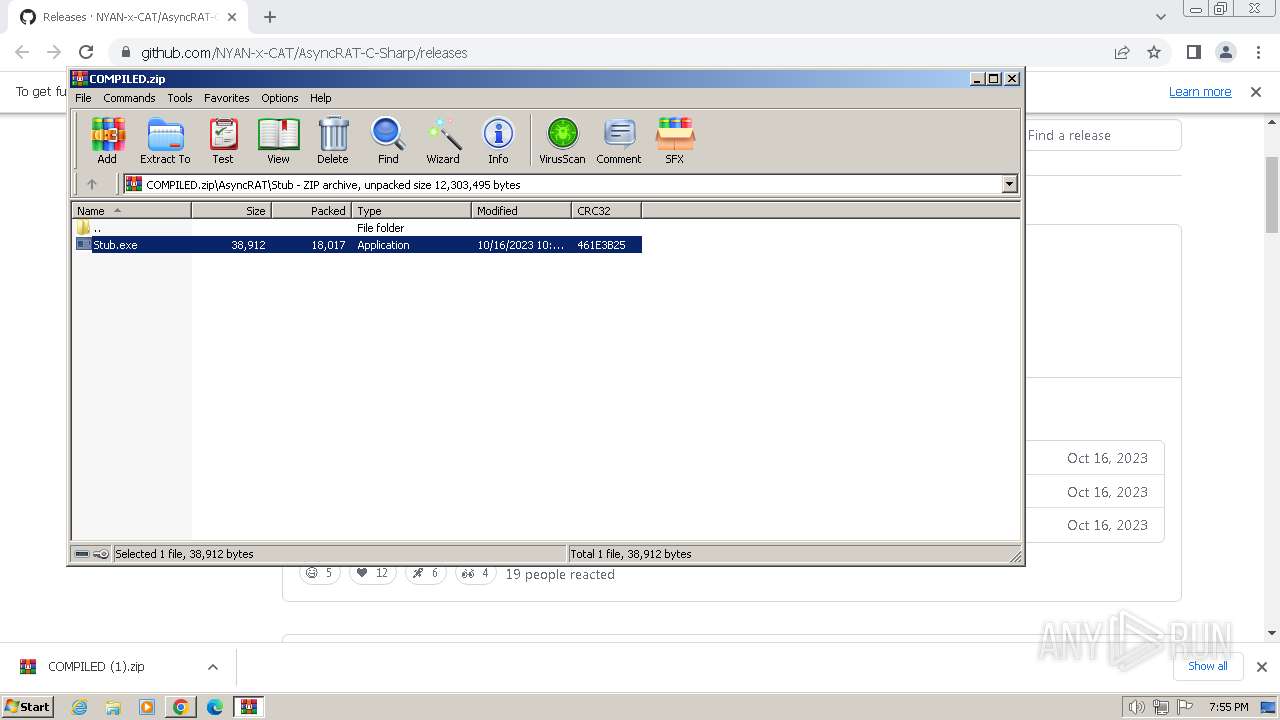Click the drive/key status bar icon
This screenshot has height=720, width=1280.
click(x=92, y=554)
